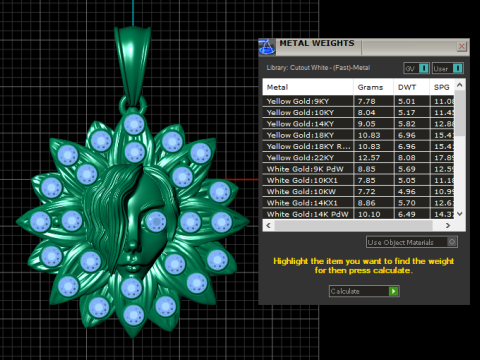This screenshot has width=480, height=360.
Task: Click the Library: Cutout White label
Action: pyautogui.click(x=318, y=68)
